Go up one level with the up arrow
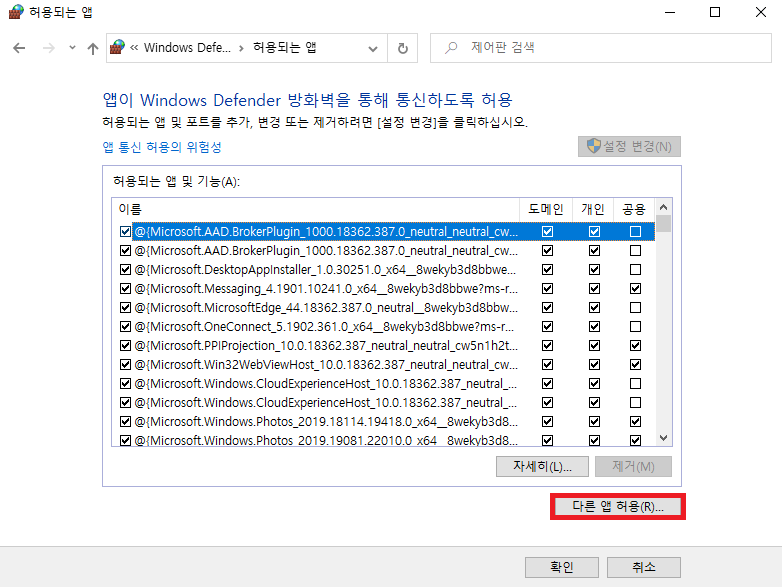782x587 pixels. (93, 48)
